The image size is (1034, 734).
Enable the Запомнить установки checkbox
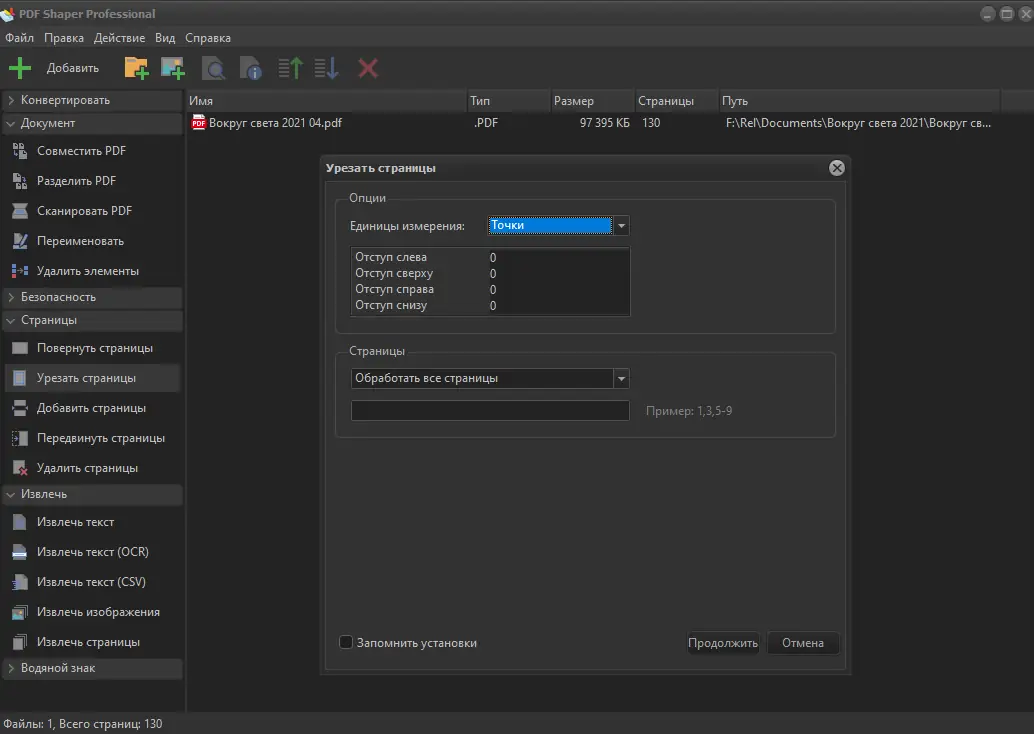(346, 643)
